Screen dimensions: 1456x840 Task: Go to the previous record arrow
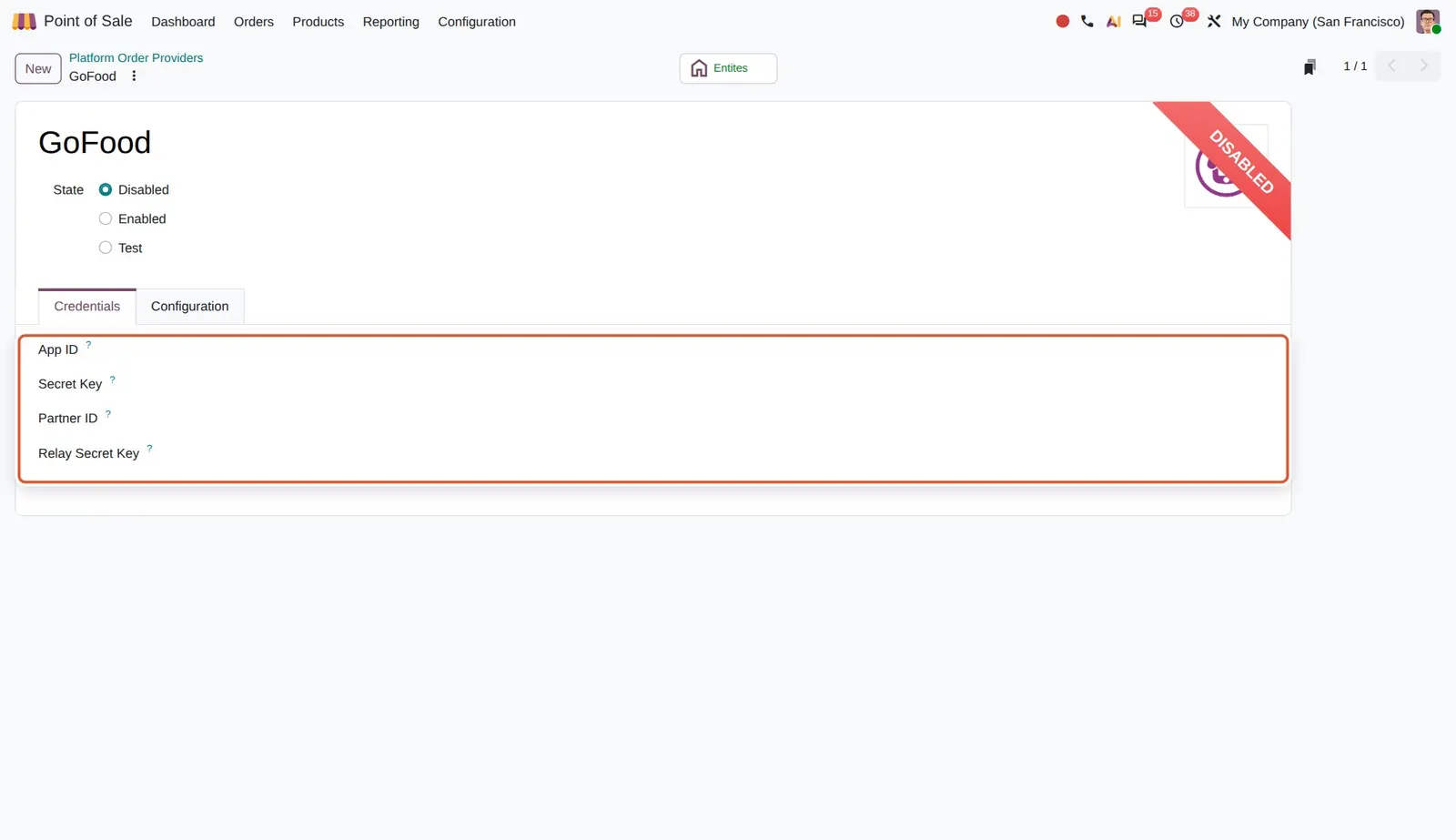(x=1391, y=66)
